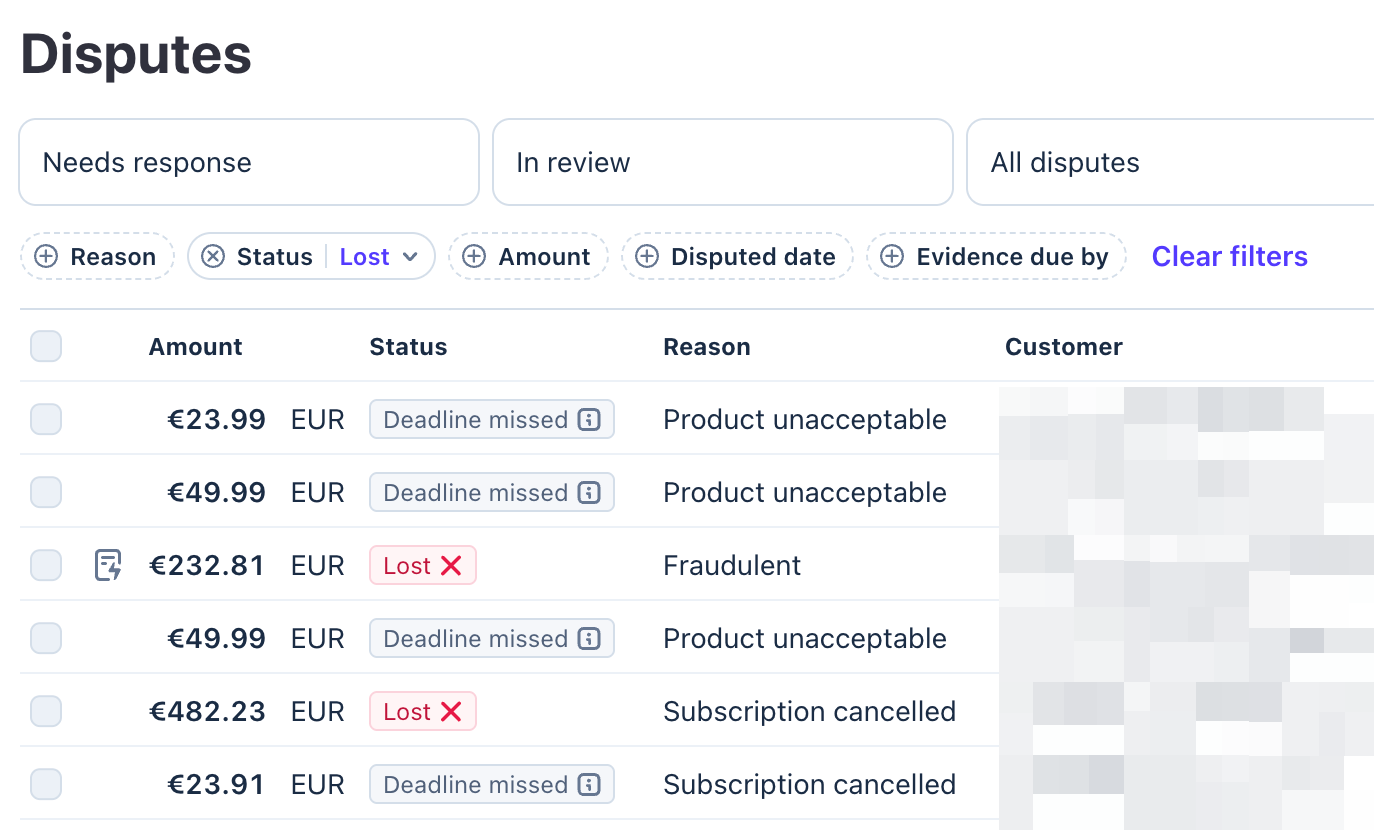Select the checkbox for the €23.91 dispute
The height and width of the screenshot is (830, 1374).
tap(46, 785)
